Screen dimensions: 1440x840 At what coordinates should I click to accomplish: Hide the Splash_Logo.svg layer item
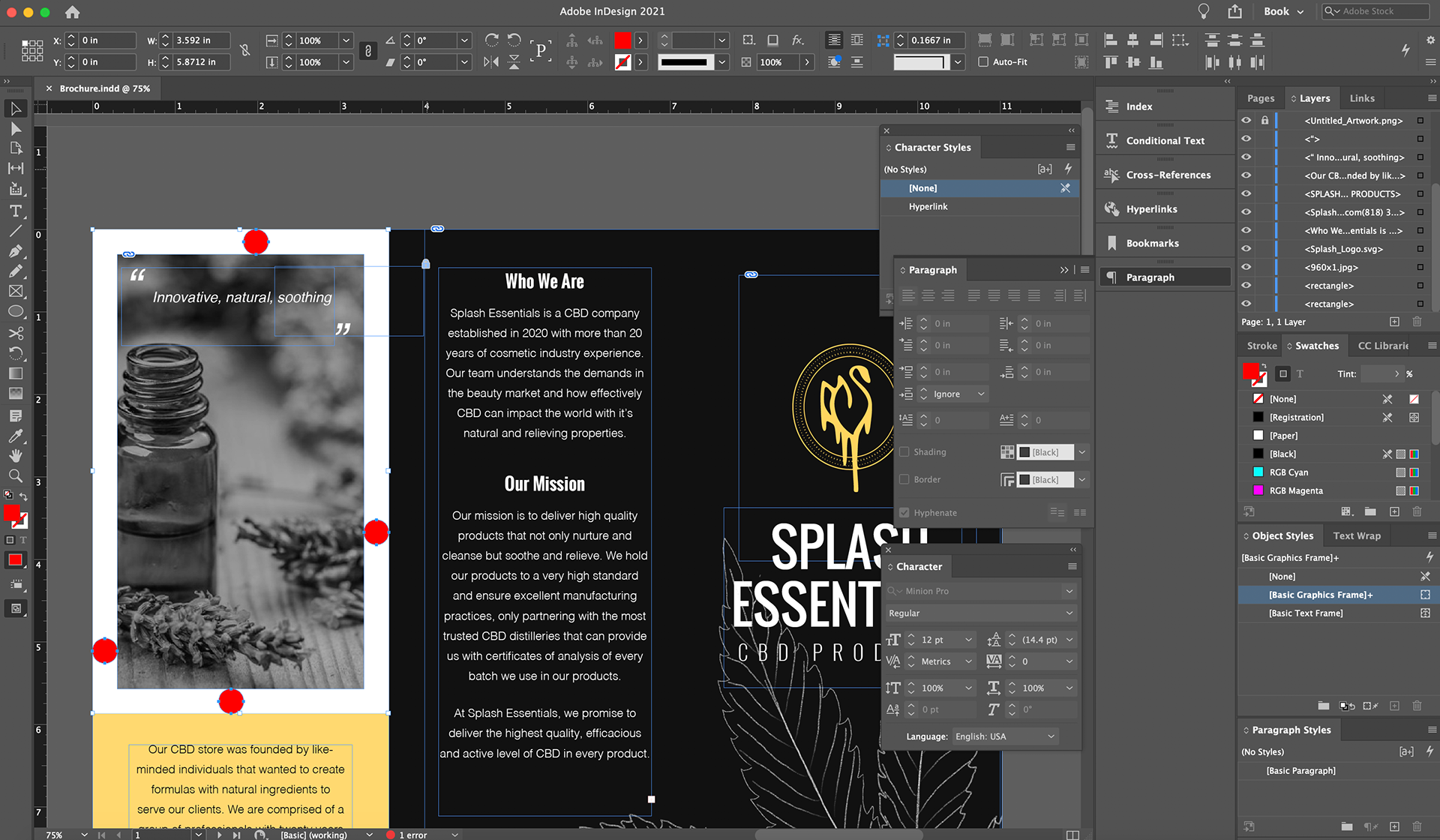pos(1246,249)
